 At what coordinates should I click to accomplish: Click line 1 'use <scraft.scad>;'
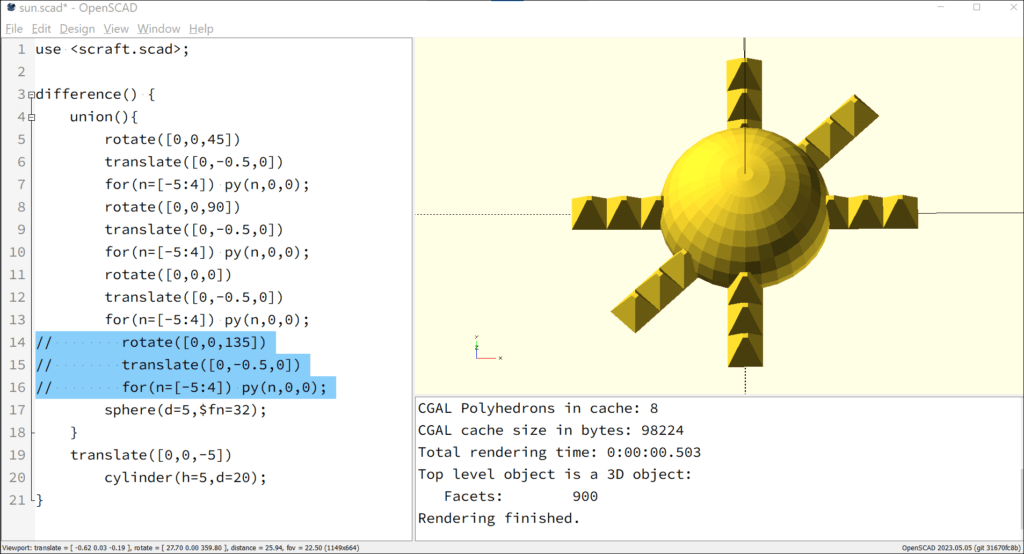pyautogui.click(x=112, y=49)
